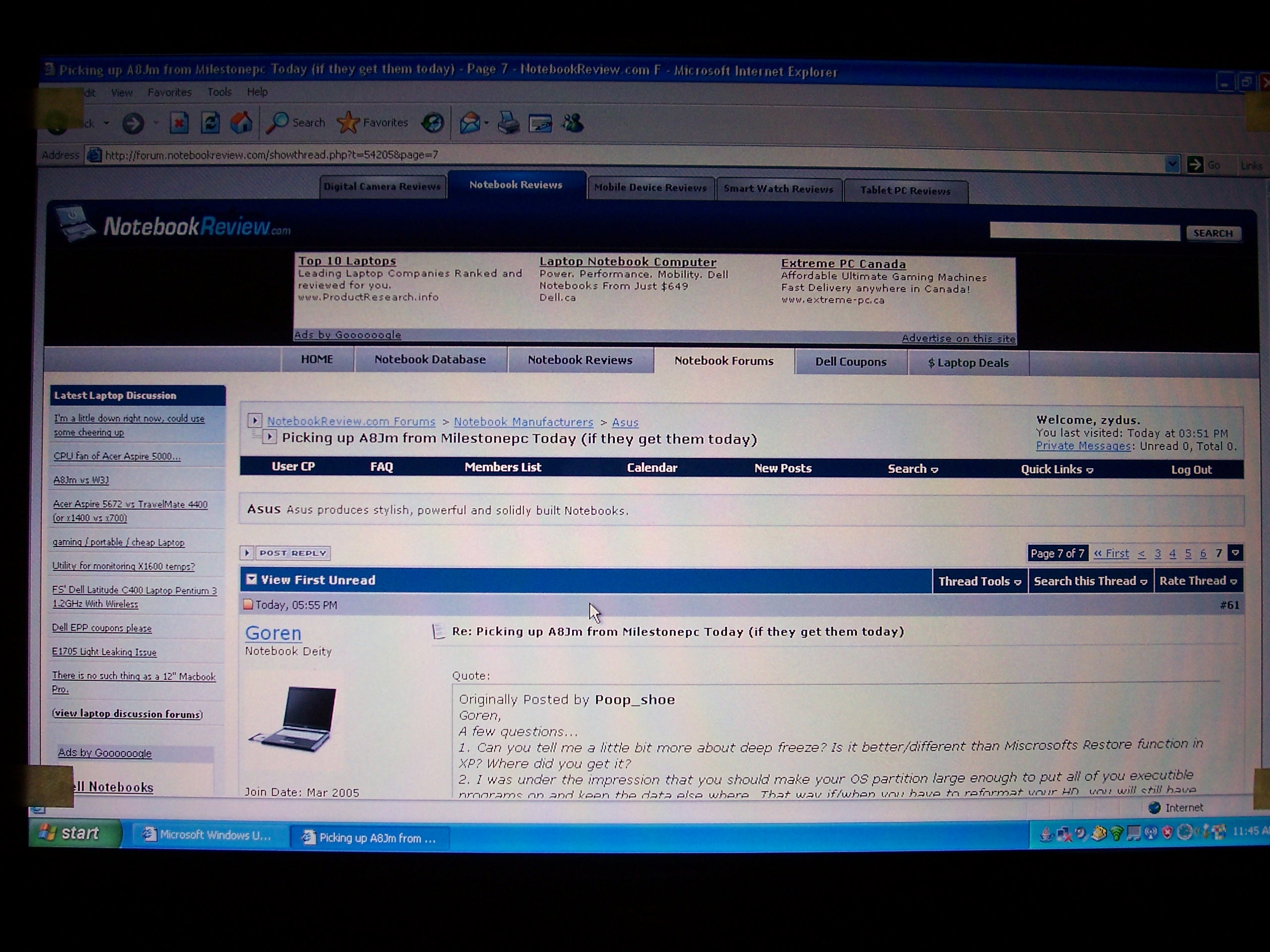Switch to Tablet PC Reviews tab
This screenshot has width=1270, height=952.
(905, 190)
